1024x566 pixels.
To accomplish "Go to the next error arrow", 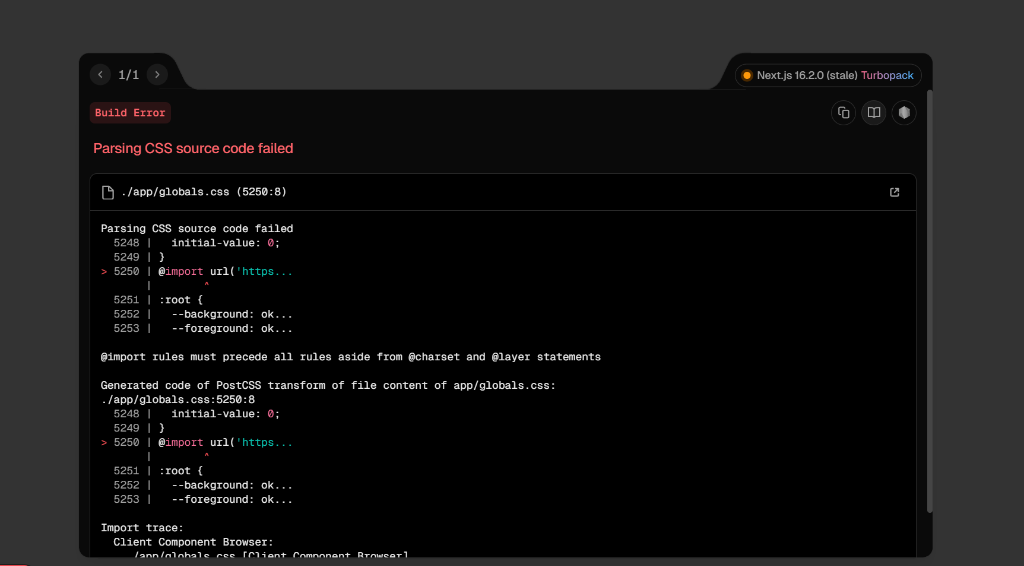I will point(157,74).
